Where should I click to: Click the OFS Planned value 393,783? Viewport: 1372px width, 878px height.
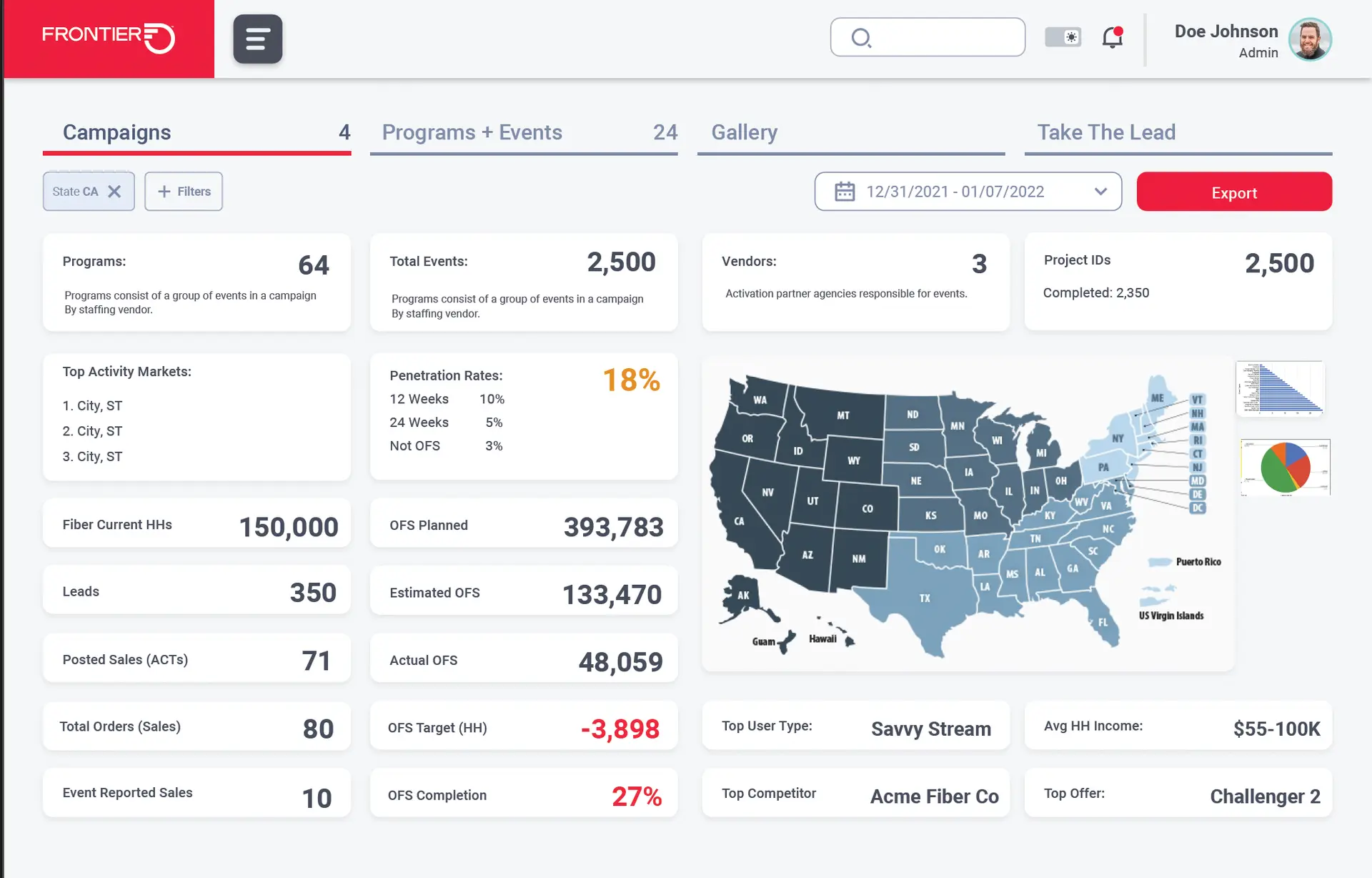point(613,527)
